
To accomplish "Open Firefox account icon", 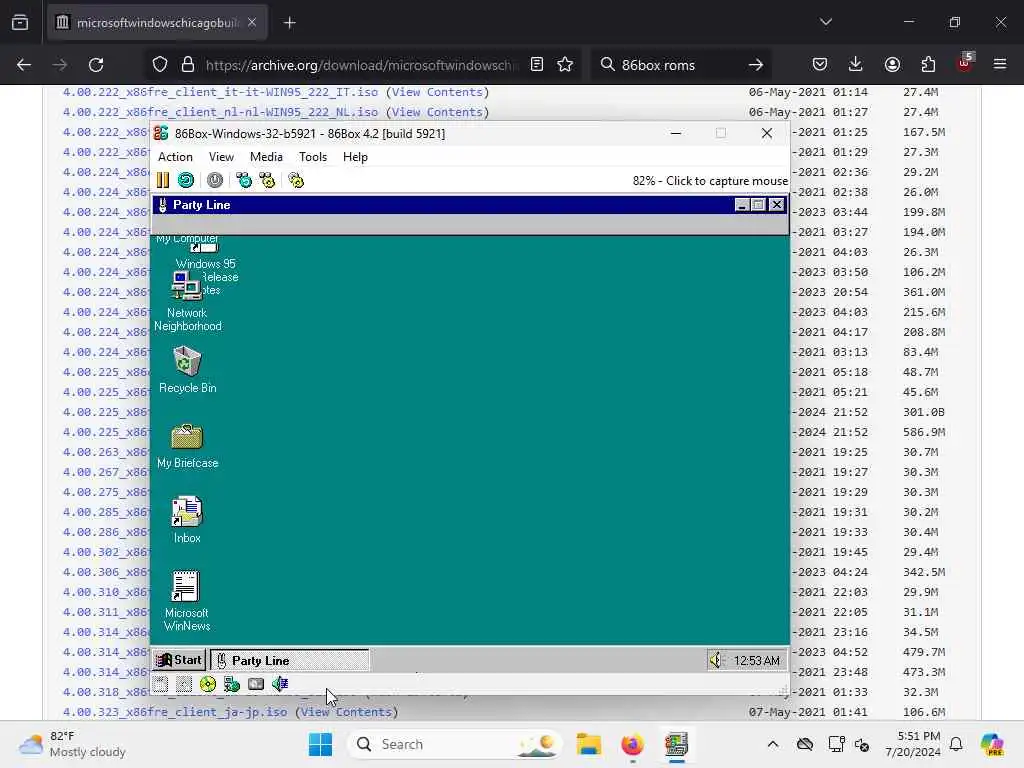I will (x=892, y=65).
